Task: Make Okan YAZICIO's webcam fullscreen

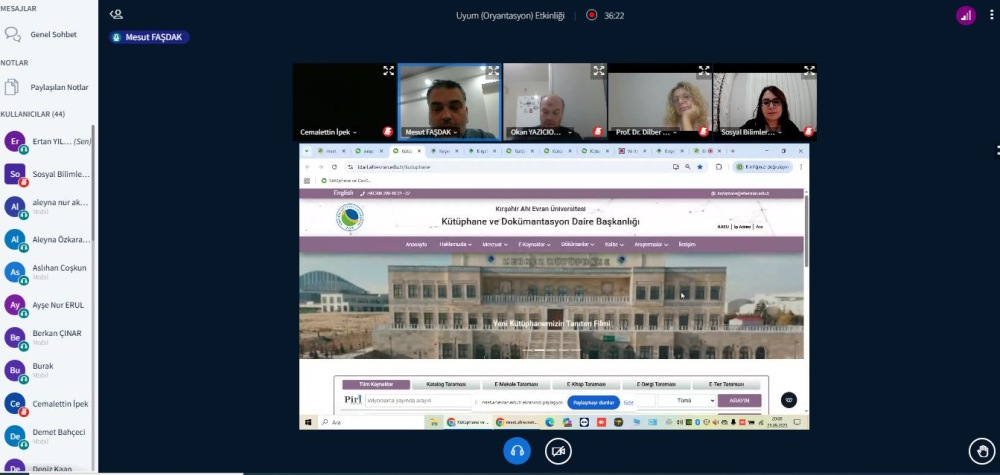Action: (598, 71)
